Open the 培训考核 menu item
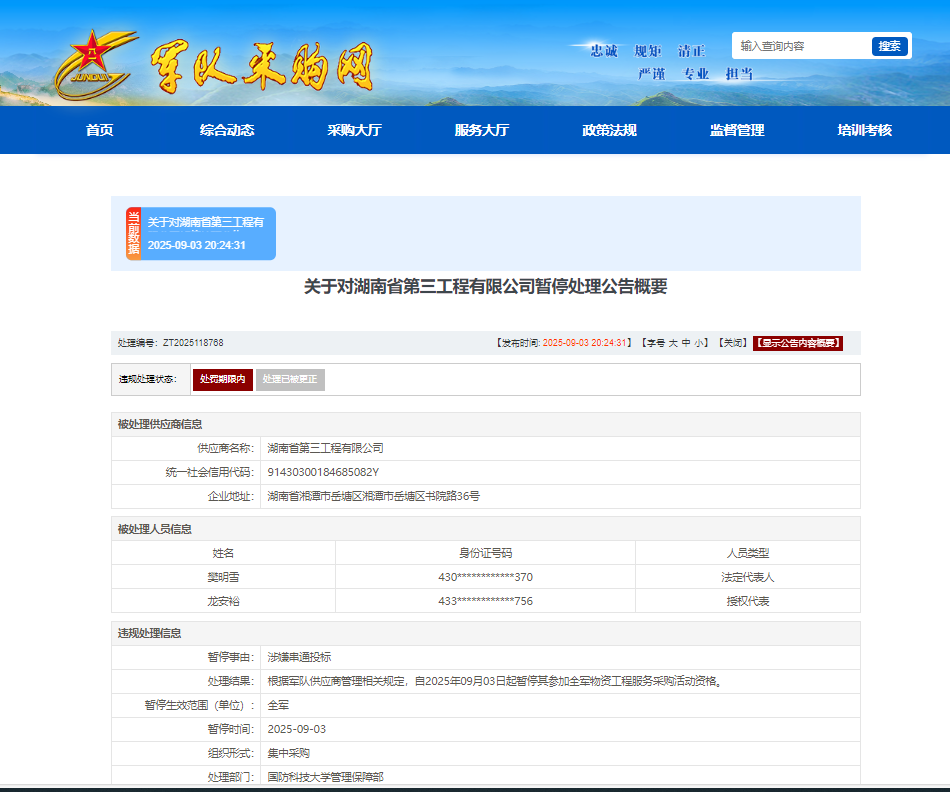This screenshot has height=792, width=950. pos(864,130)
